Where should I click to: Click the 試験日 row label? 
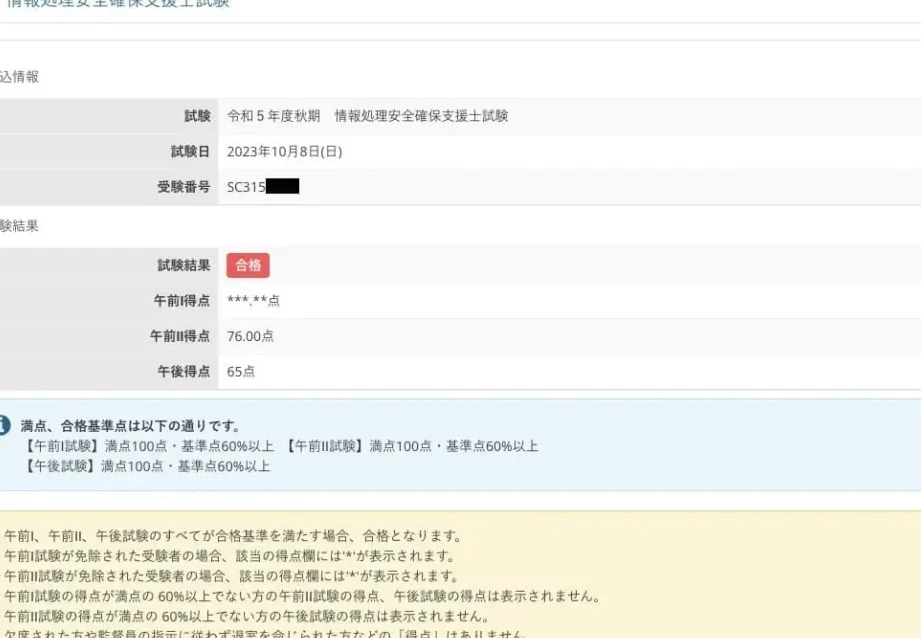(x=190, y=152)
